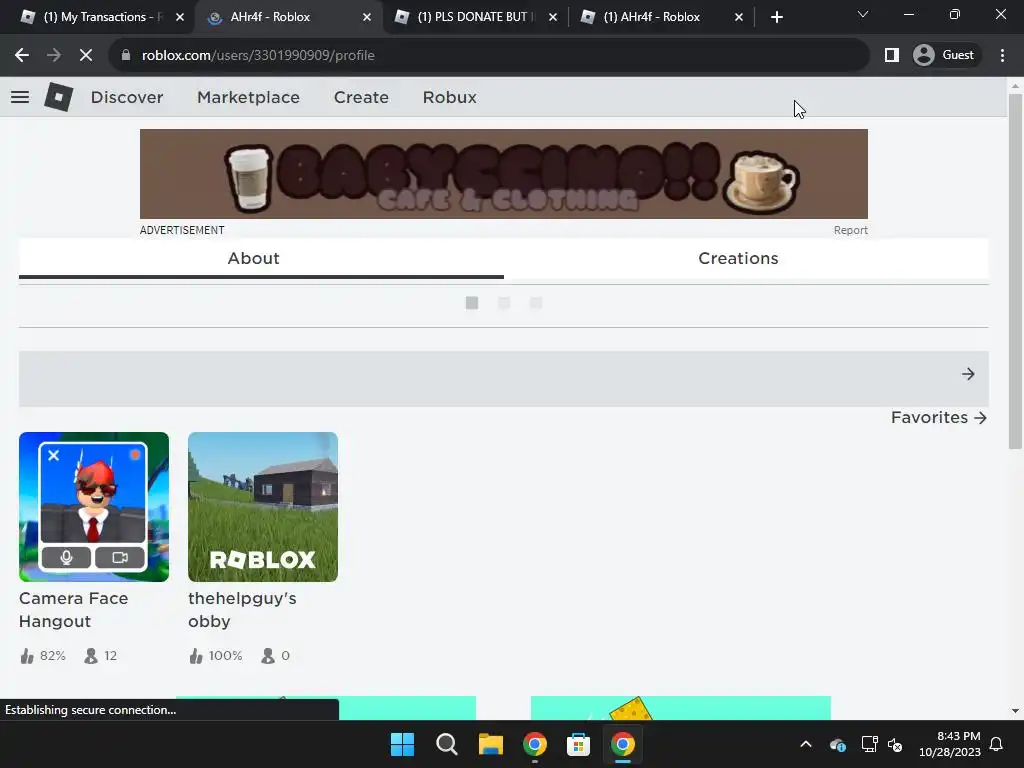
Task: Open the browser side panel icon
Action: tap(891, 56)
